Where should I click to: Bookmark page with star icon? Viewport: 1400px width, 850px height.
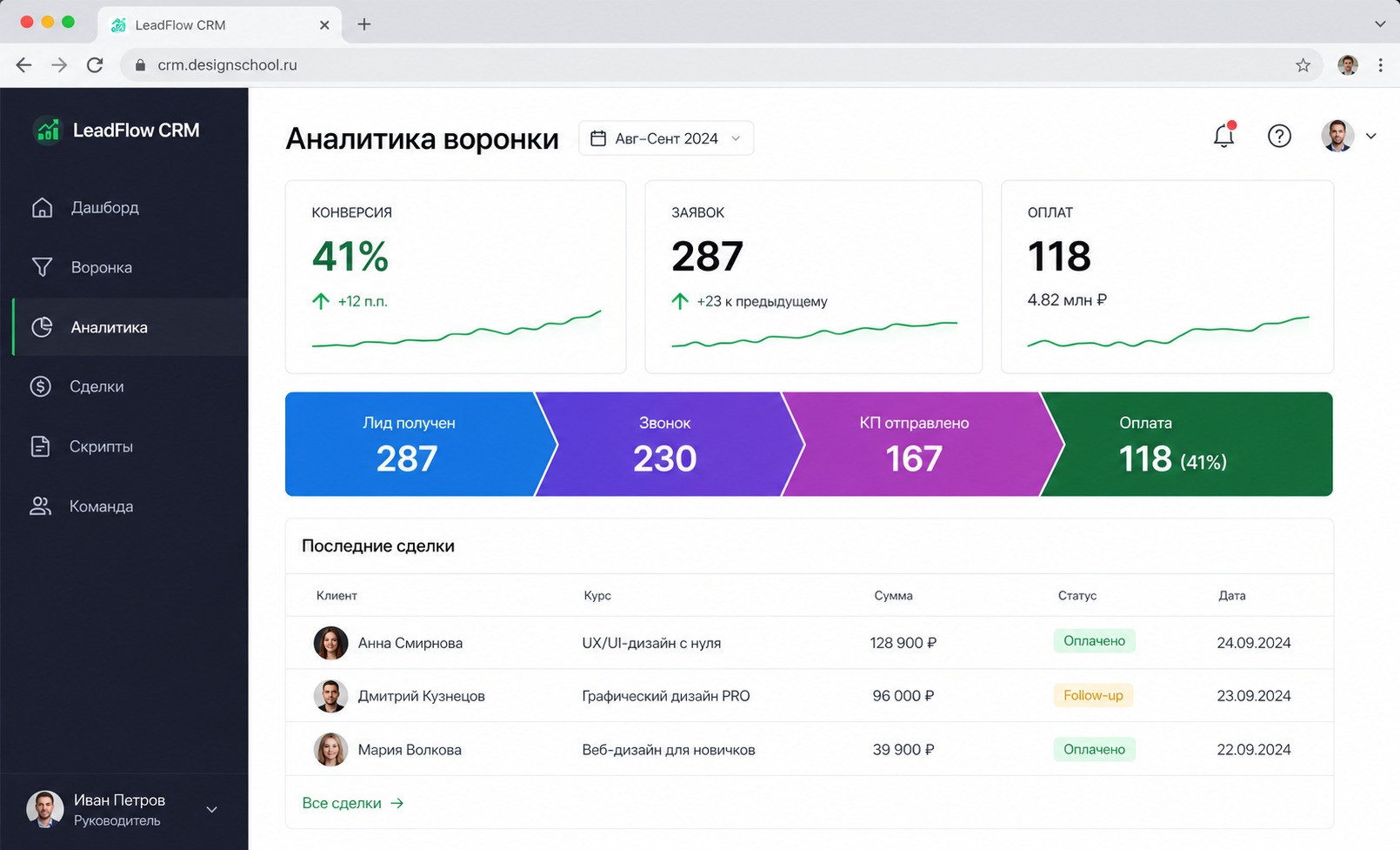tap(1303, 65)
